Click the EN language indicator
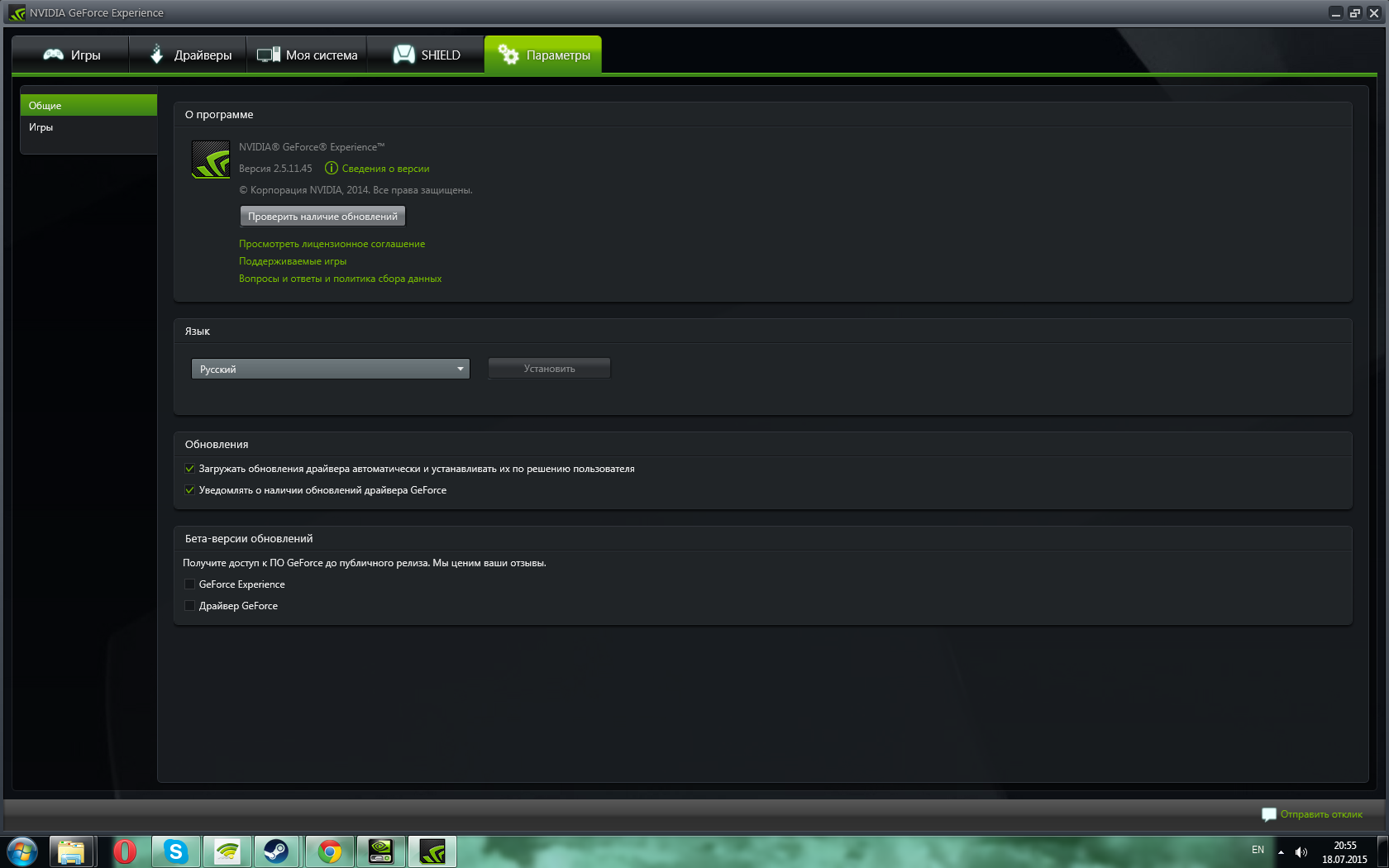Screen dimensions: 1389x868 [x=1258, y=850]
